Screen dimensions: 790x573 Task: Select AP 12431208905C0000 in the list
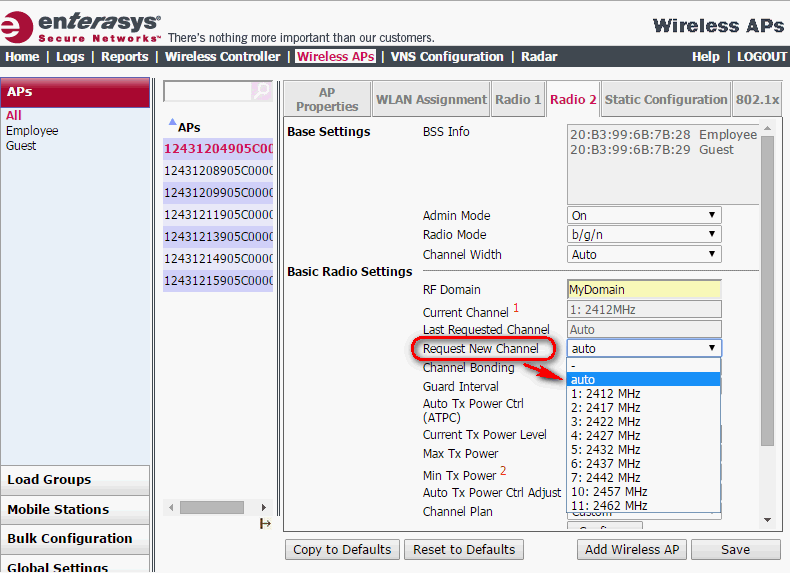tap(218, 171)
